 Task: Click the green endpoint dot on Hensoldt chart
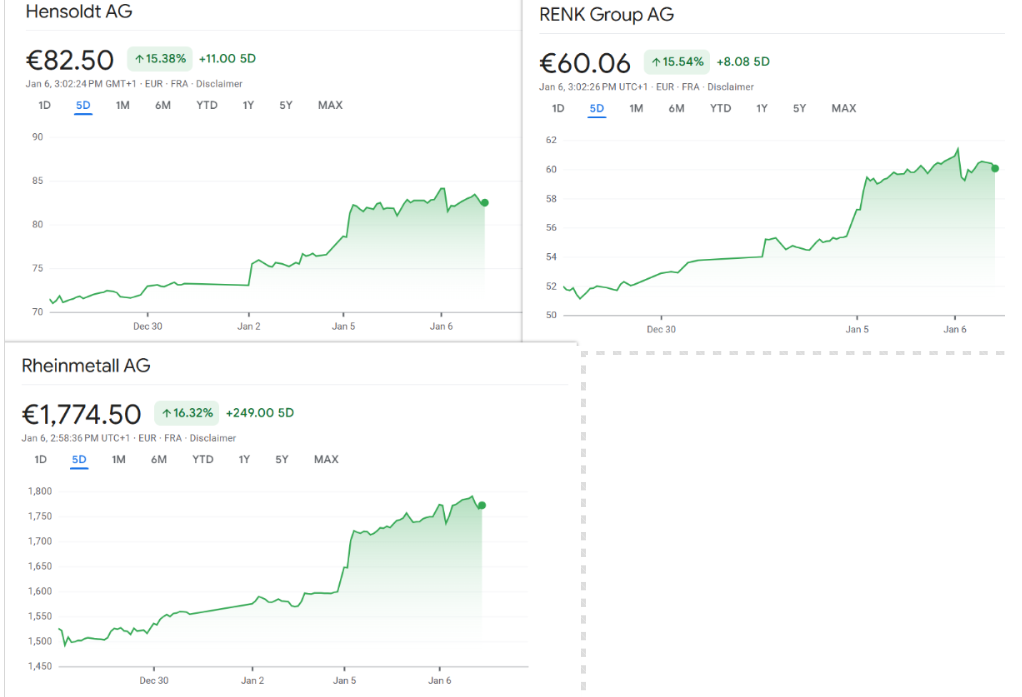(485, 203)
